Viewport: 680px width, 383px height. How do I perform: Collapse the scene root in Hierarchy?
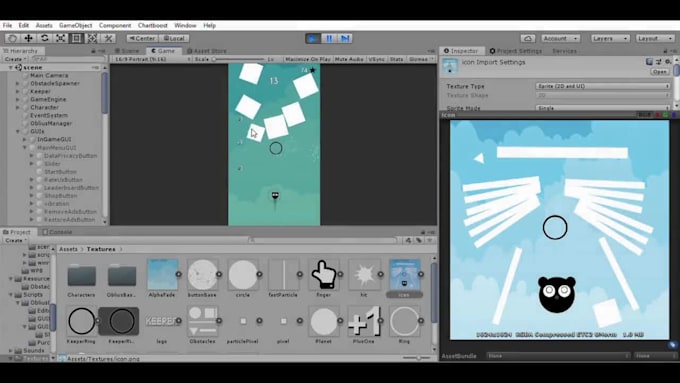point(11,67)
